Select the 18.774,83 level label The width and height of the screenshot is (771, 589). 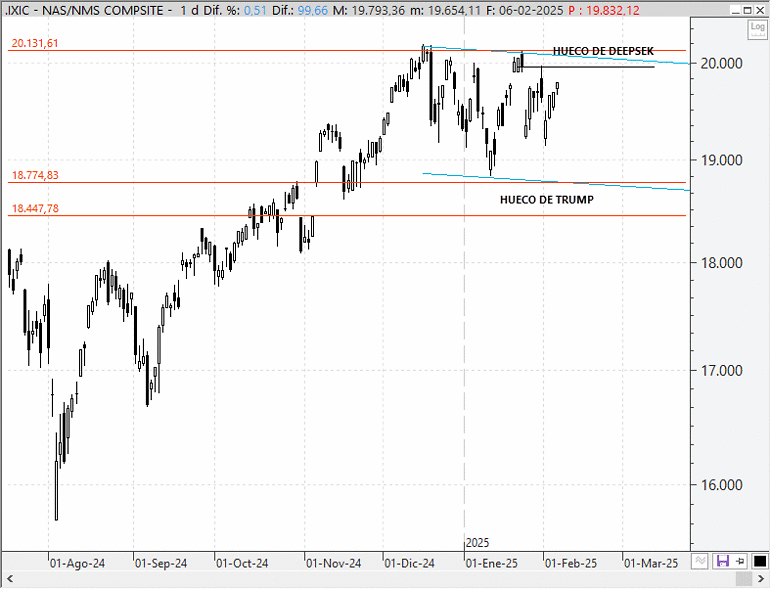pos(35,175)
